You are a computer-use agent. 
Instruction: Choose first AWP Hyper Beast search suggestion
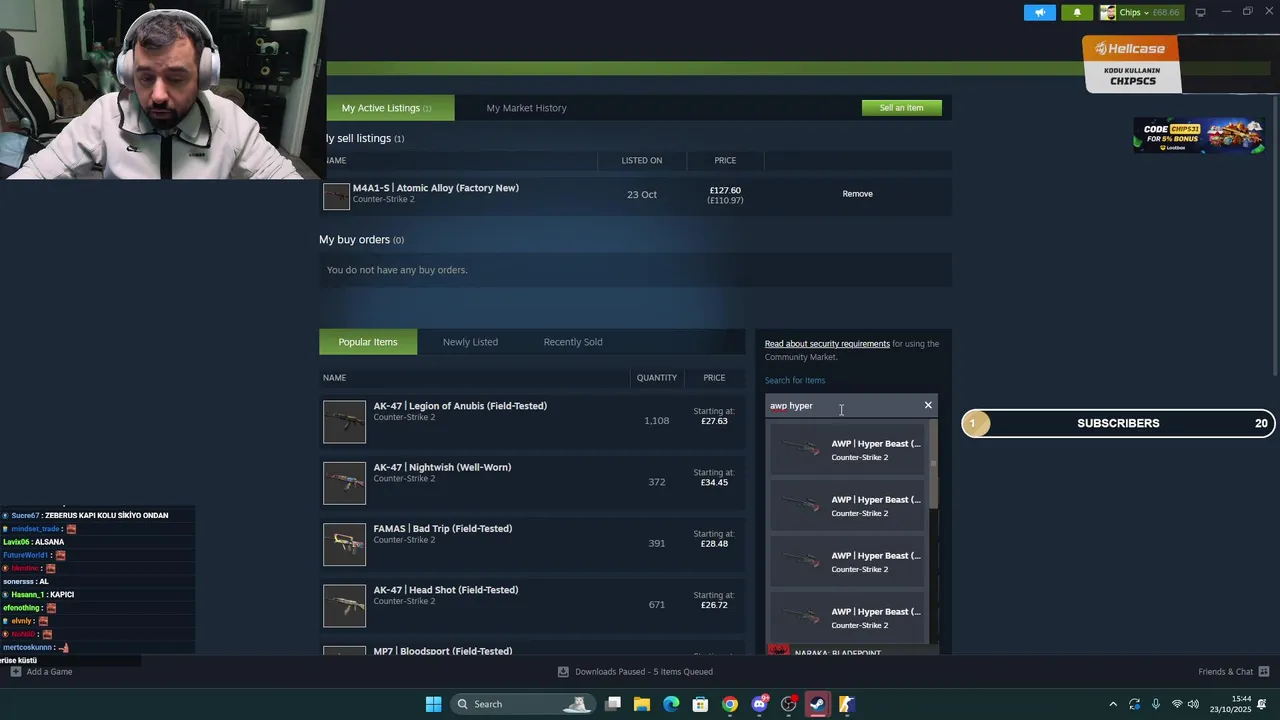pos(847,449)
